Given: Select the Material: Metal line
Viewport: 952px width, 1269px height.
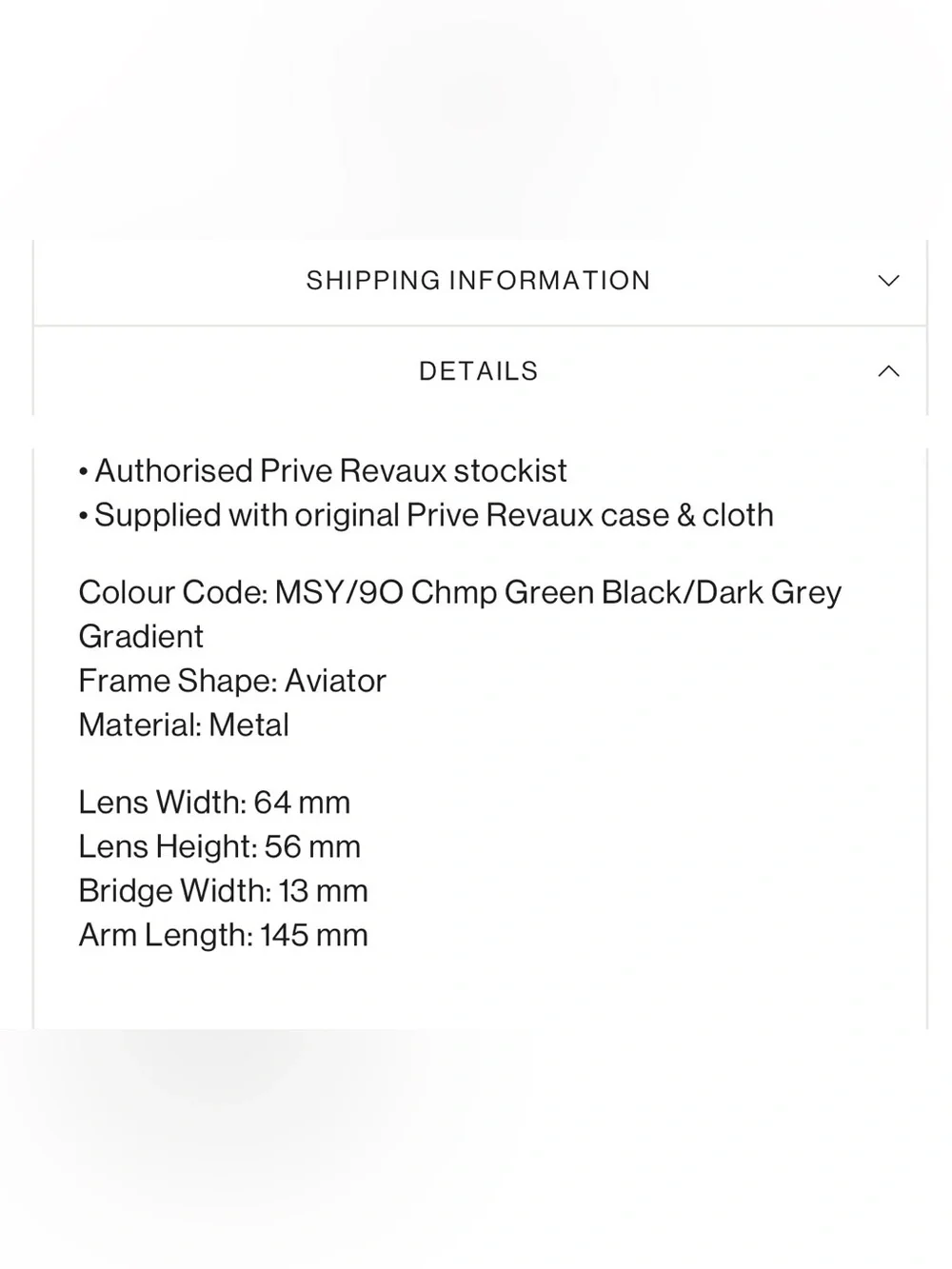Looking at the screenshot, I should (184, 725).
